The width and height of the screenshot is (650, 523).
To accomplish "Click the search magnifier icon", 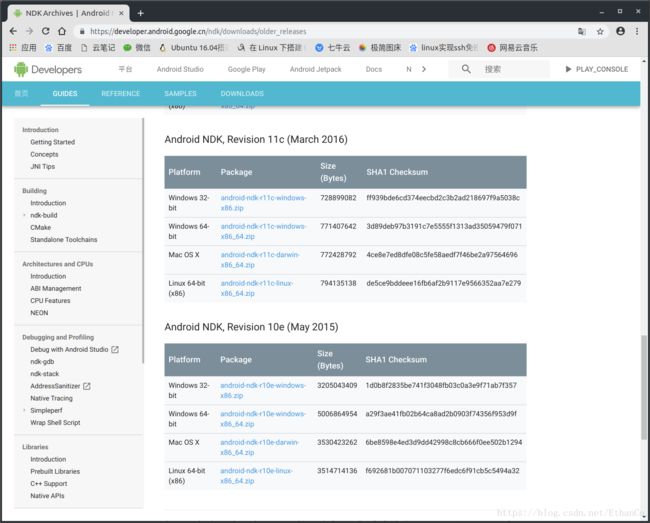I will [466, 69].
